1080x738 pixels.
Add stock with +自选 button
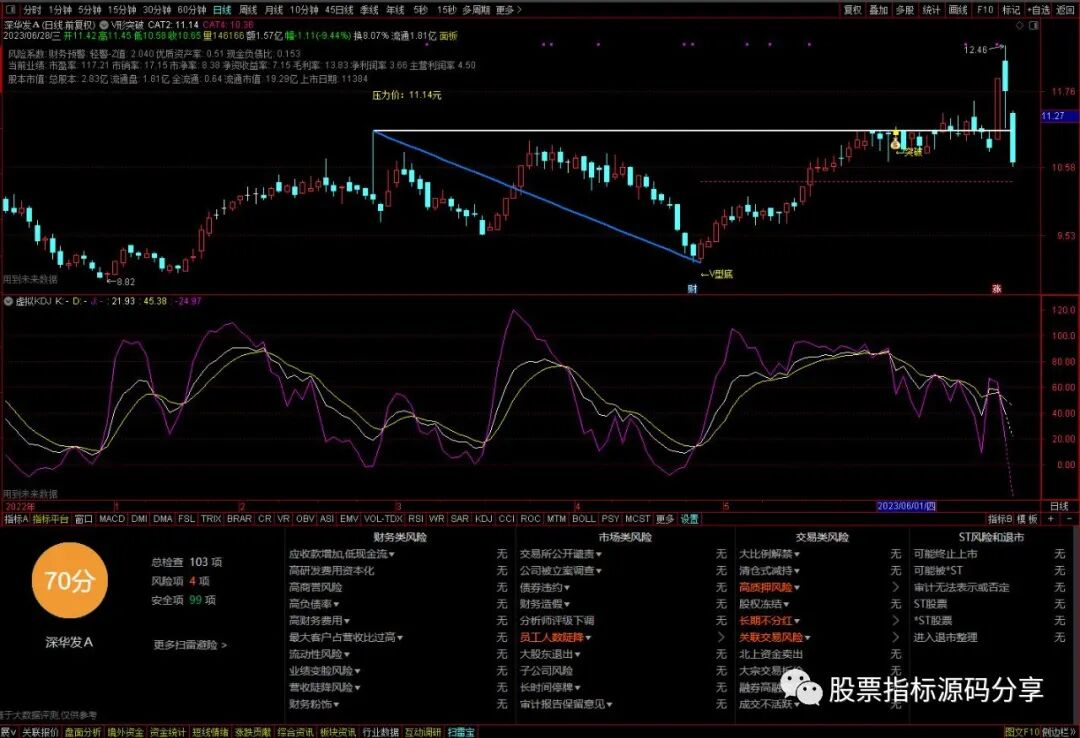point(1038,10)
